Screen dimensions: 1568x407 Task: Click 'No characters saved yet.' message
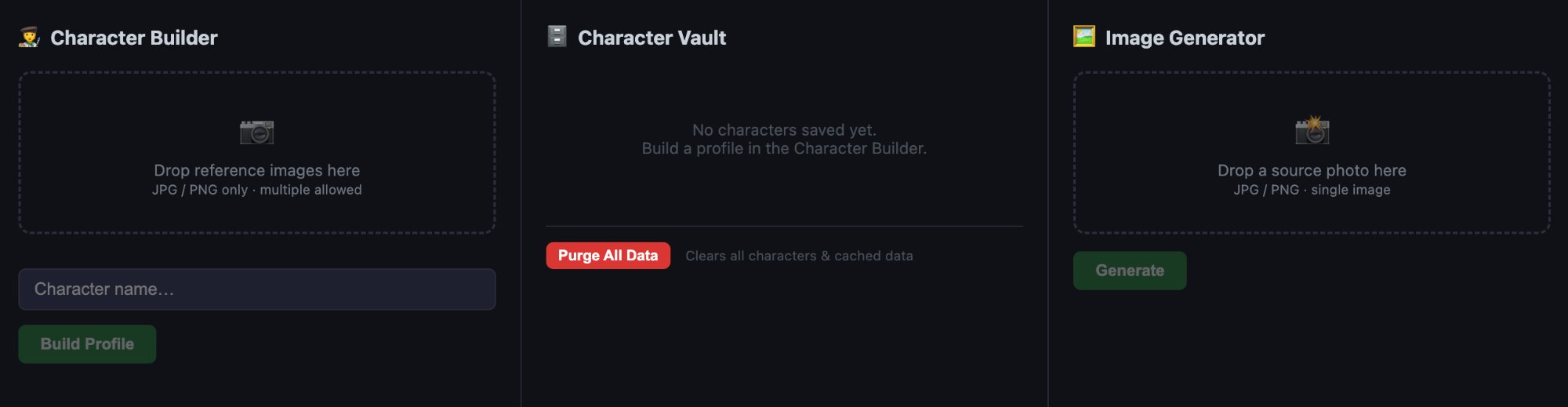click(x=784, y=130)
